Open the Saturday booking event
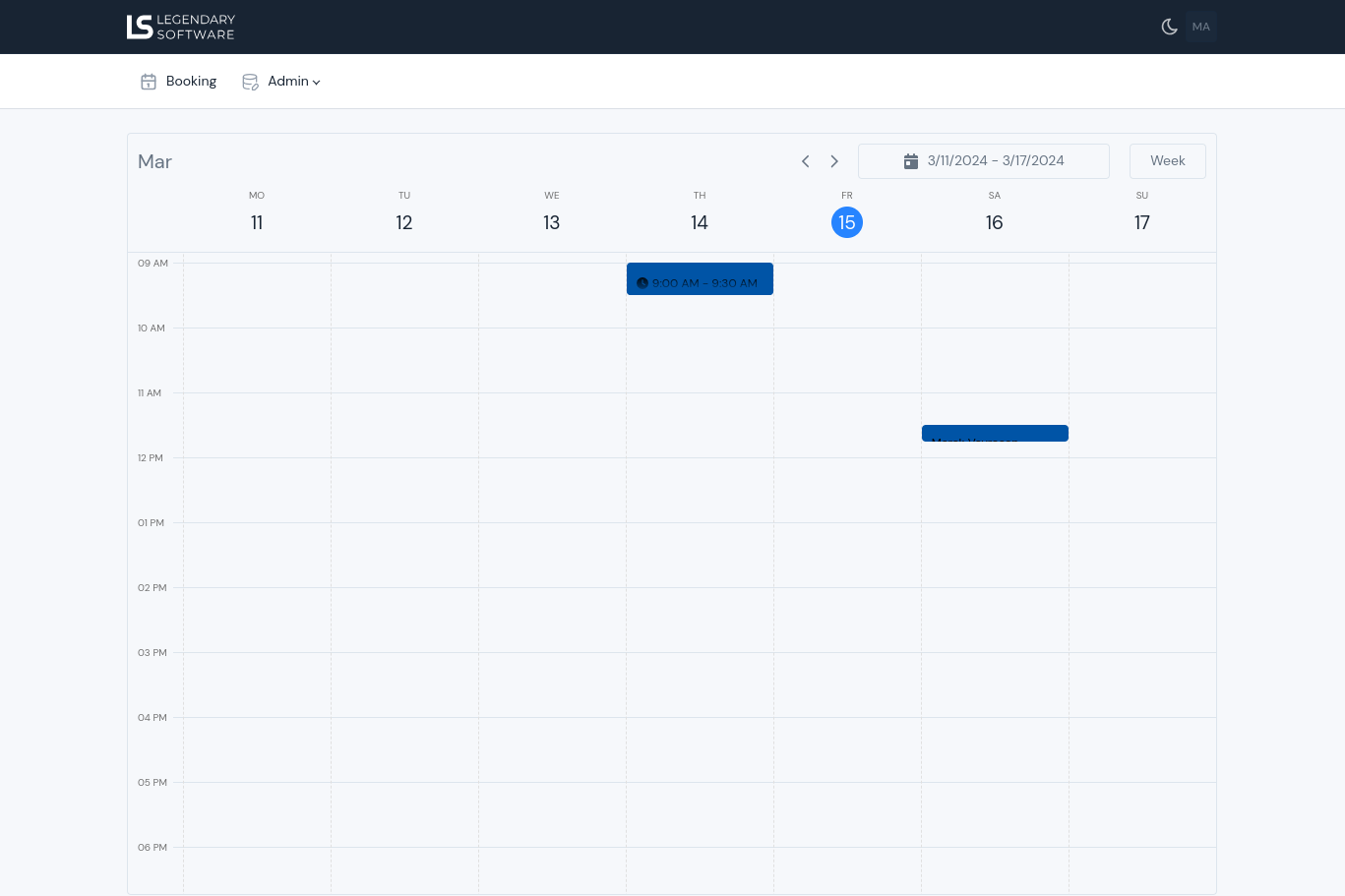Screen dimensions: 1345x896 click(995, 433)
